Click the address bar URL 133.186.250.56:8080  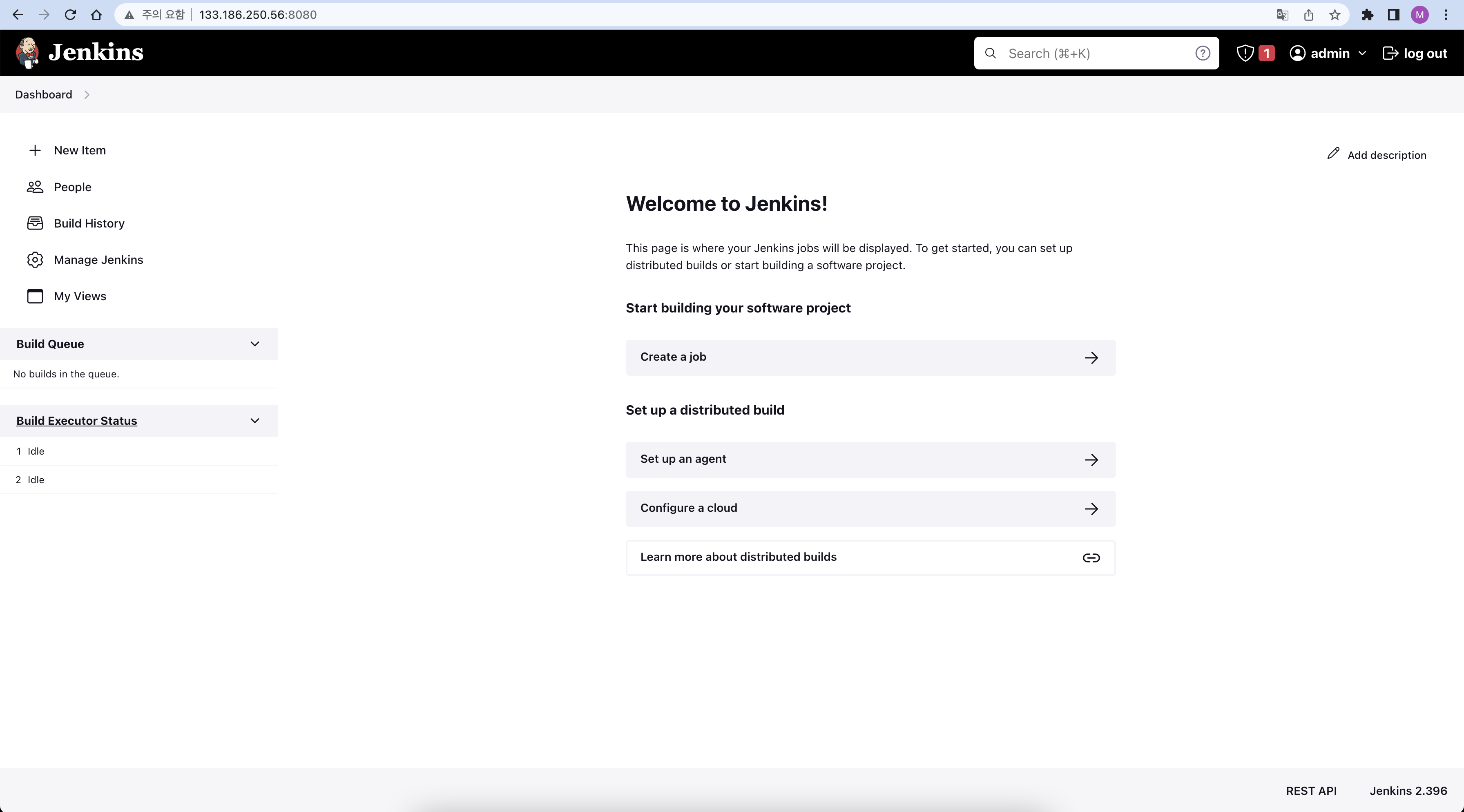click(257, 15)
